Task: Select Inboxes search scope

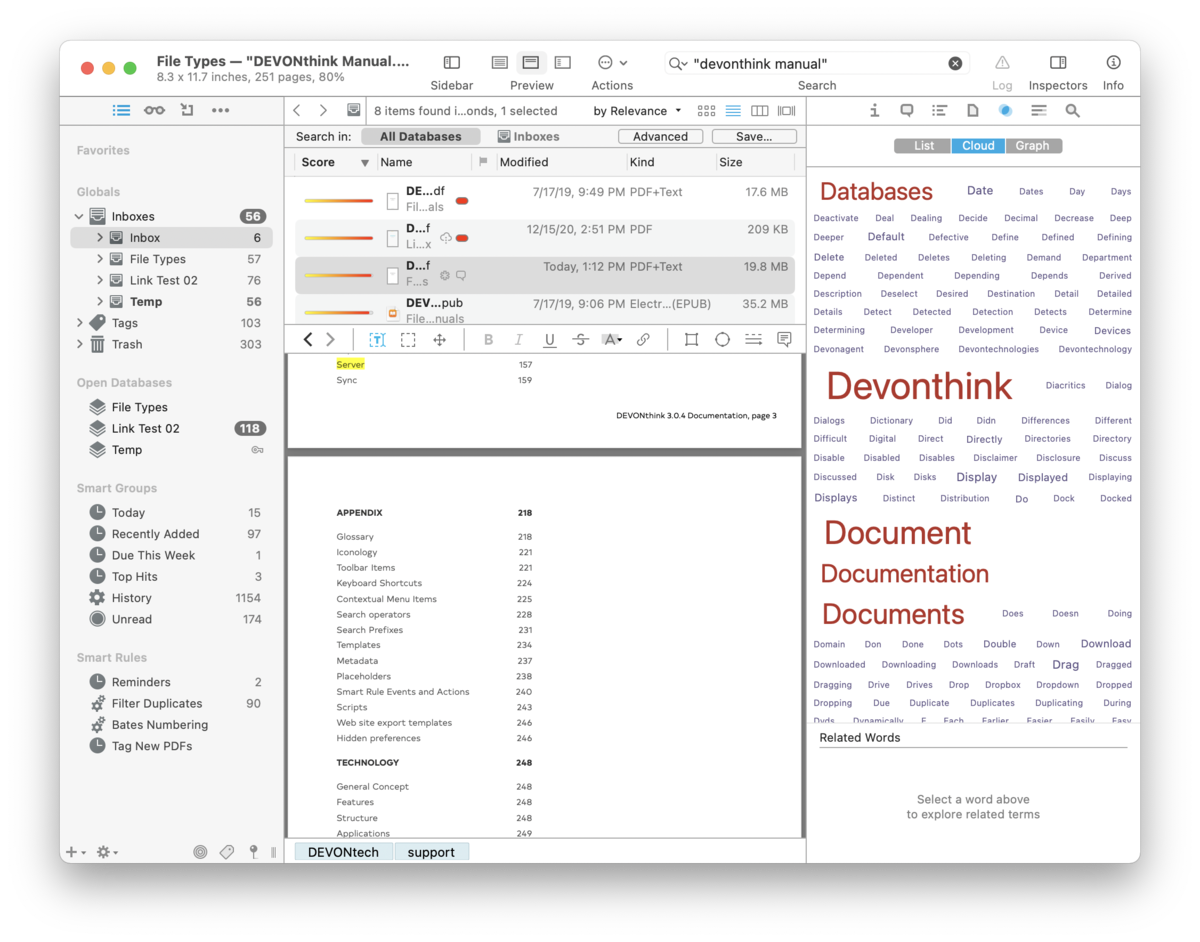Action: pyautogui.click(x=529, y=136)
